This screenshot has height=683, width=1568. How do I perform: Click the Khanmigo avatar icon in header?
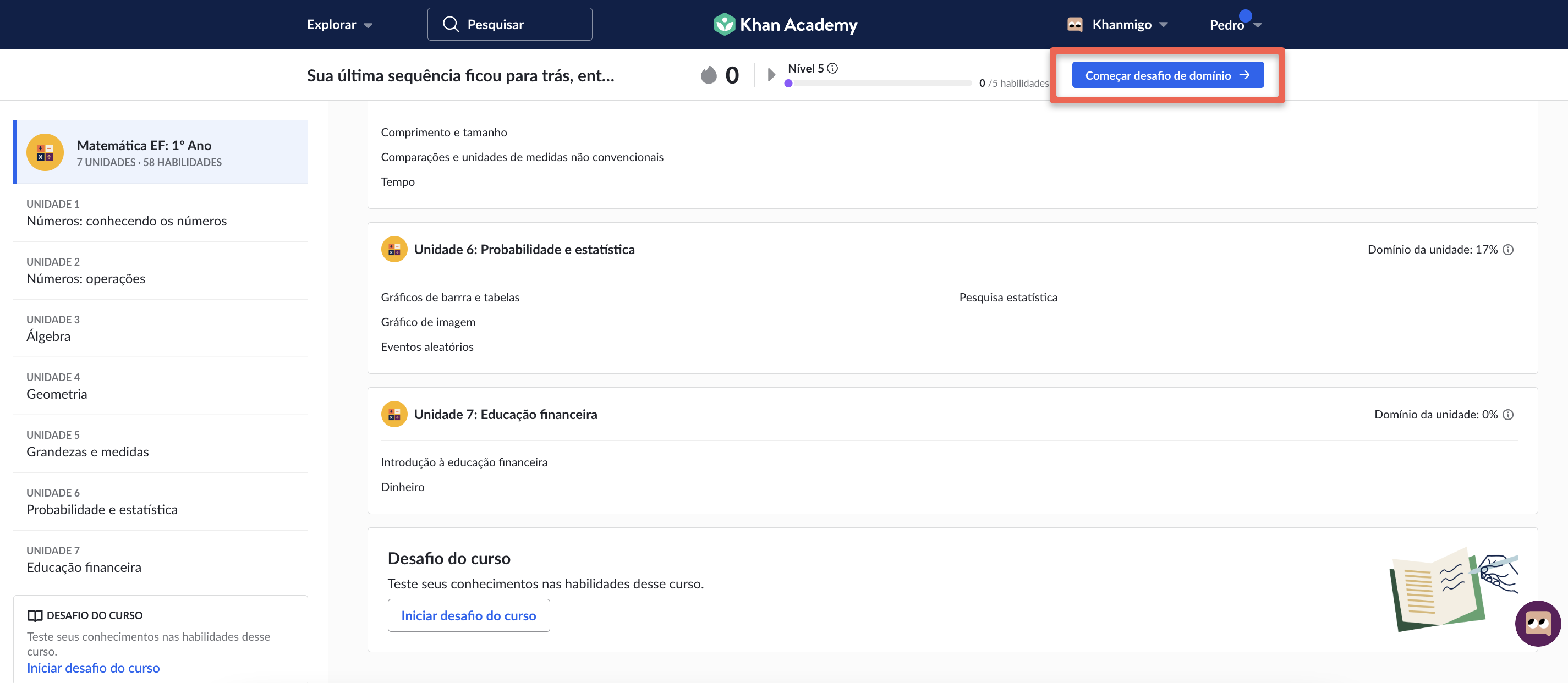click(1074, 25)
